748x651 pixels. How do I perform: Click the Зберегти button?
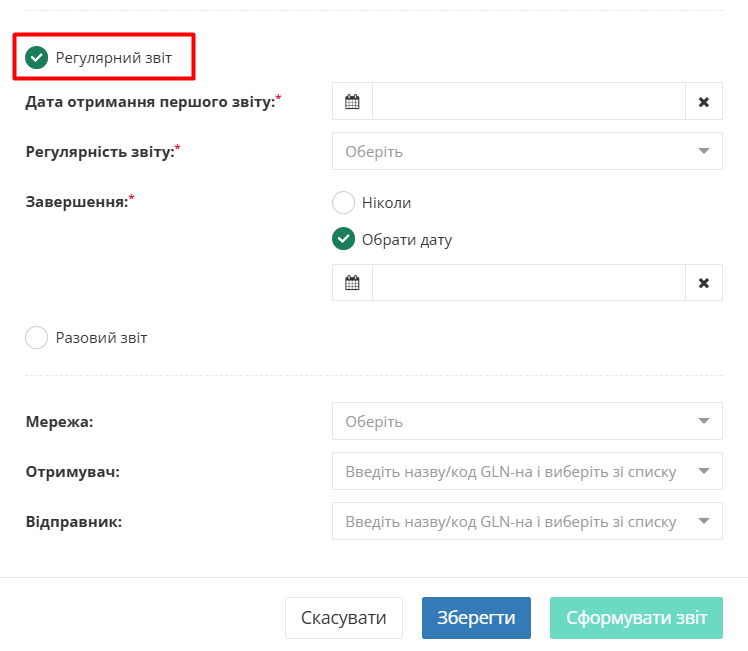tap(476, 618)
